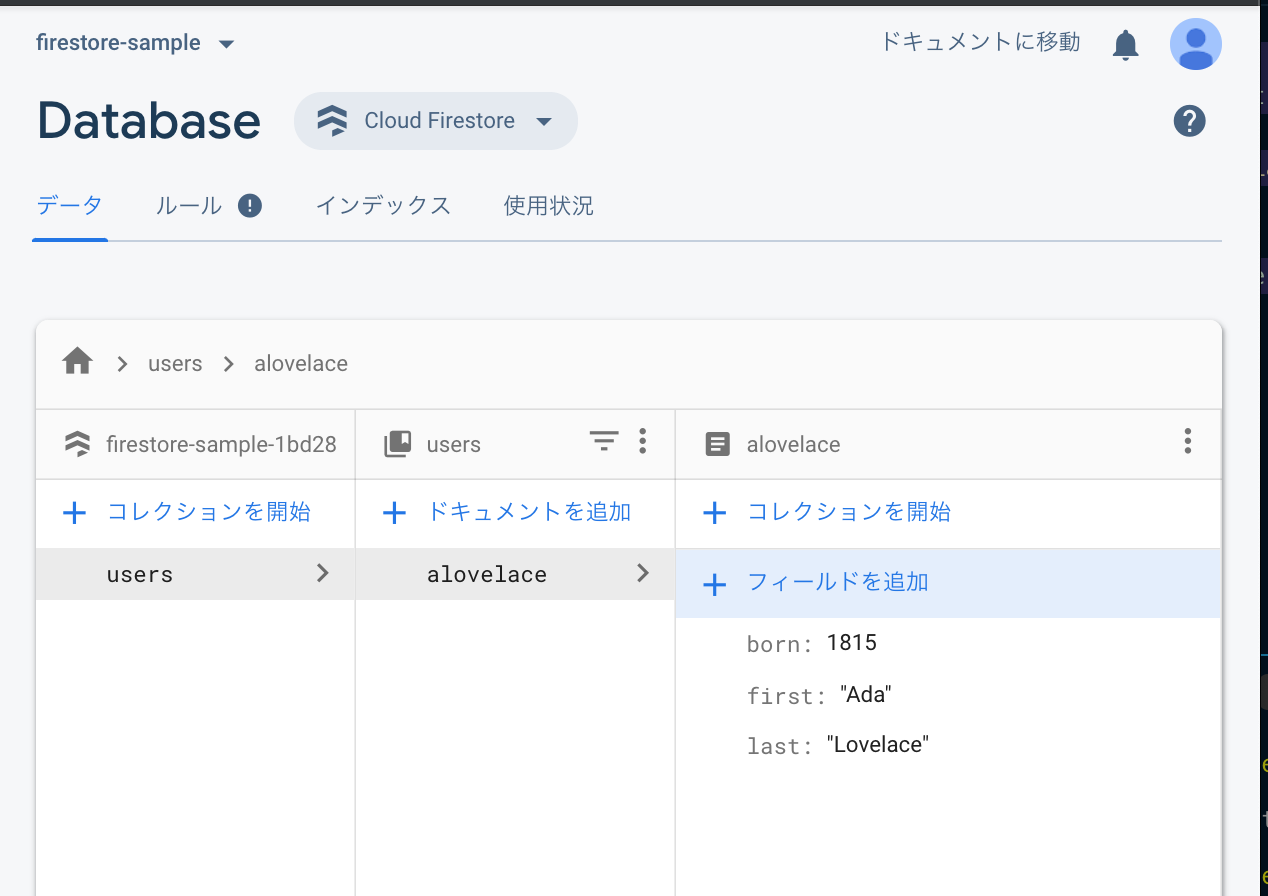
Task: Click the users column header title
Action: pos(454,444)
